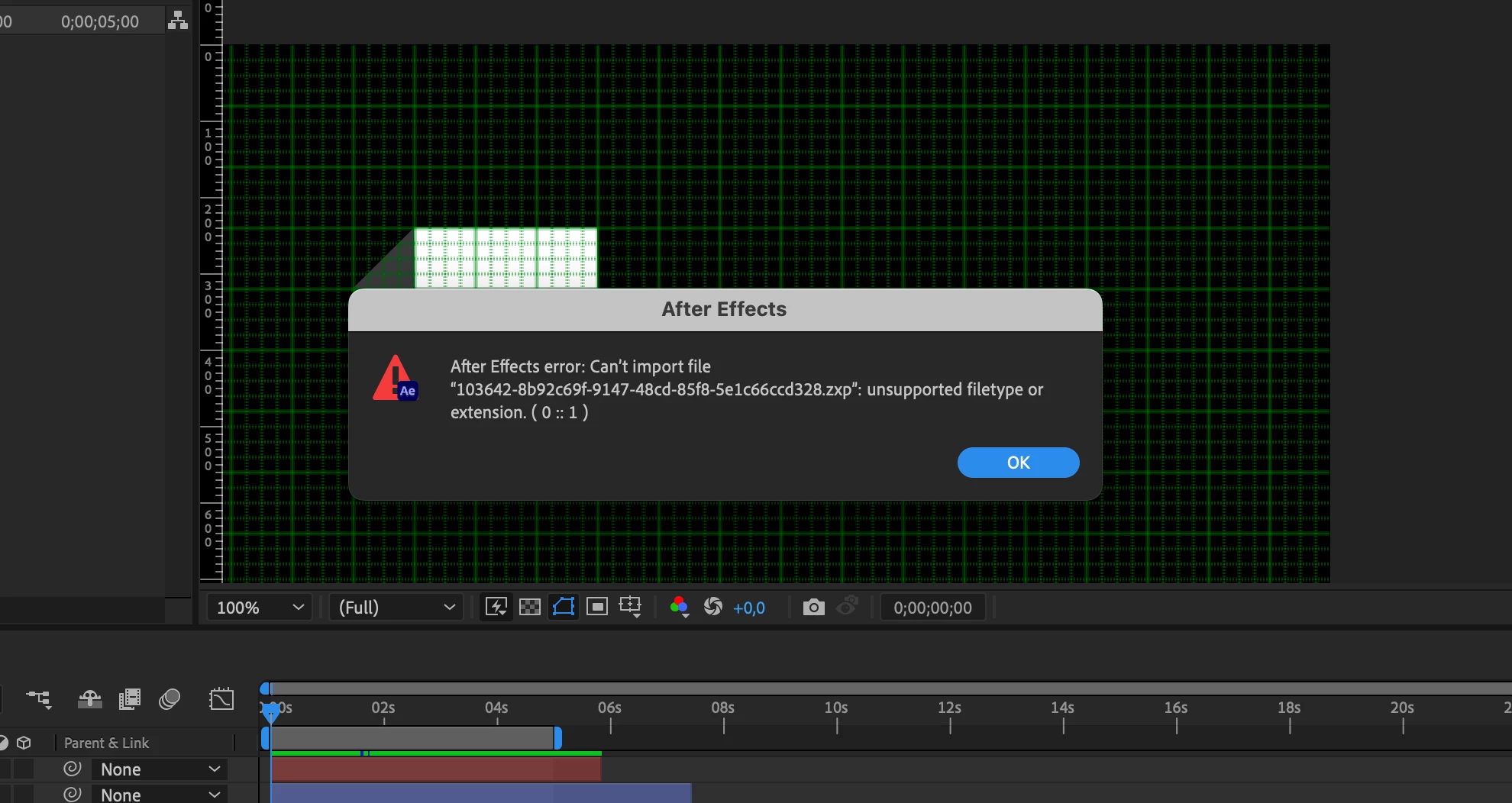Select the white shape in the composition viewer
This screenshot has width=1512, height=803.
pos(506,258)
